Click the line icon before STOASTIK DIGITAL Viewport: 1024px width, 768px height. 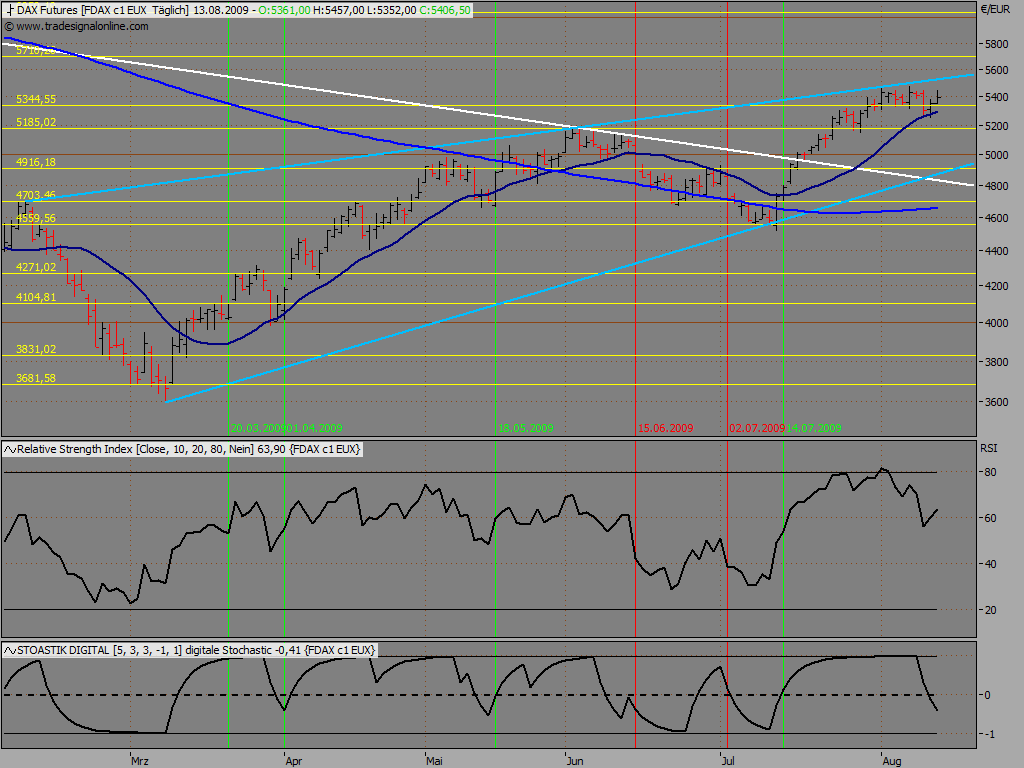coord(10,650)
